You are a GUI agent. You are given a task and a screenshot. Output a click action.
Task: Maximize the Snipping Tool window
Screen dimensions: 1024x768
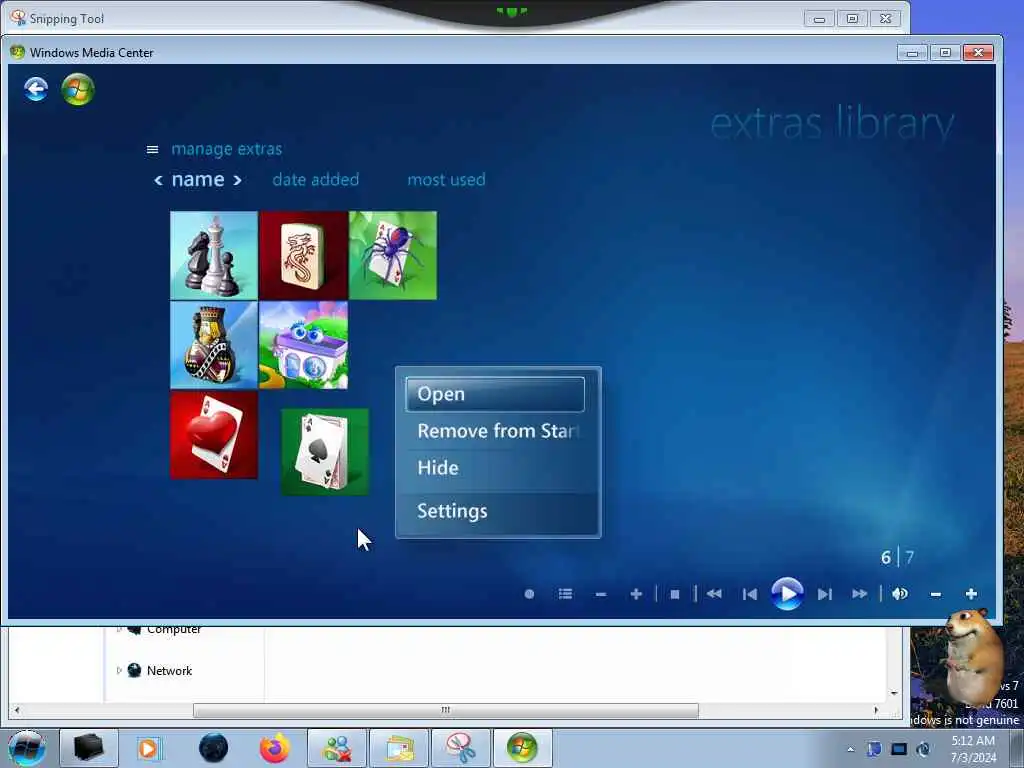[x=852, y=19]
